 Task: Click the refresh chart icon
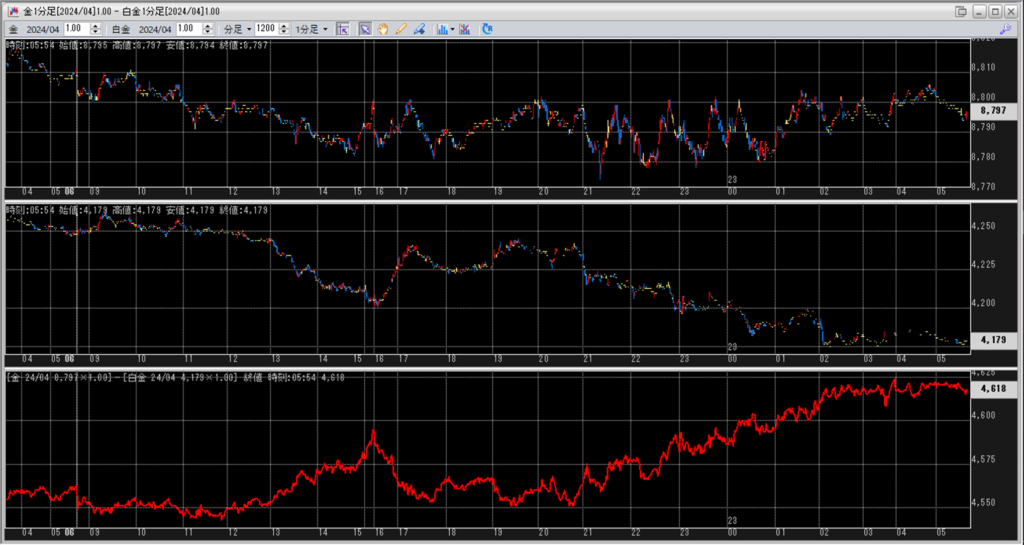[x=488, y=29]
